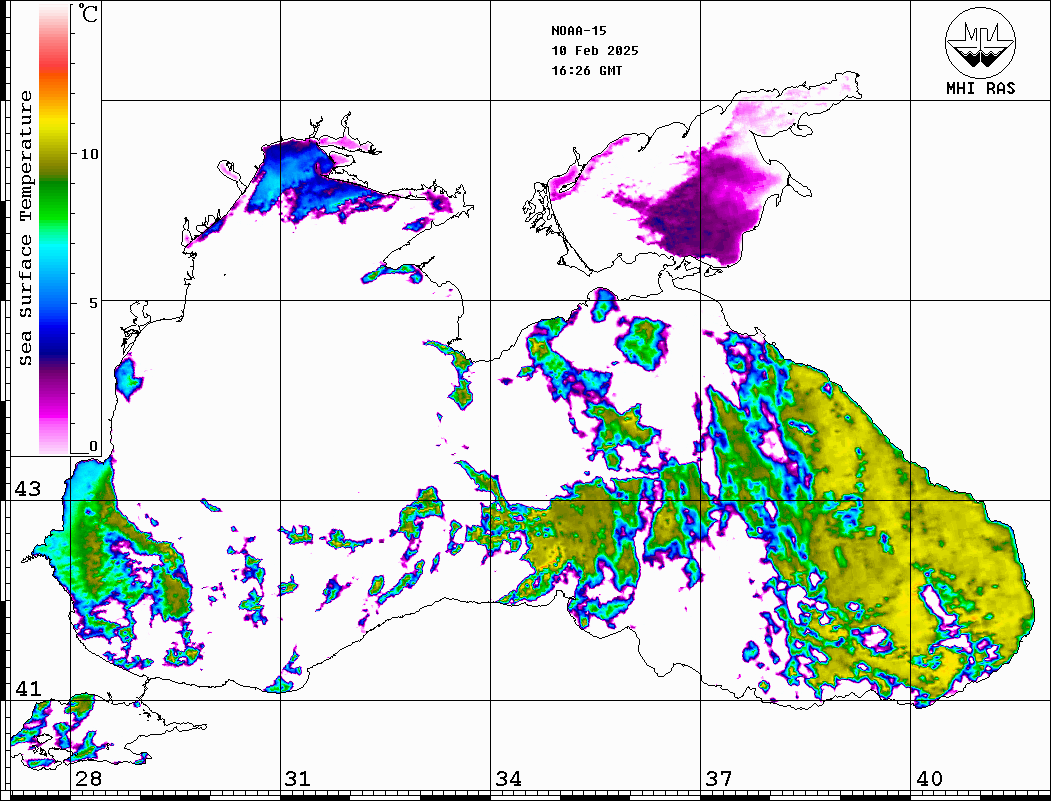Viewport: 1051px width, 801px height.
Task: Click the MHI RAS logo emblem
Action: click(980, 42)
